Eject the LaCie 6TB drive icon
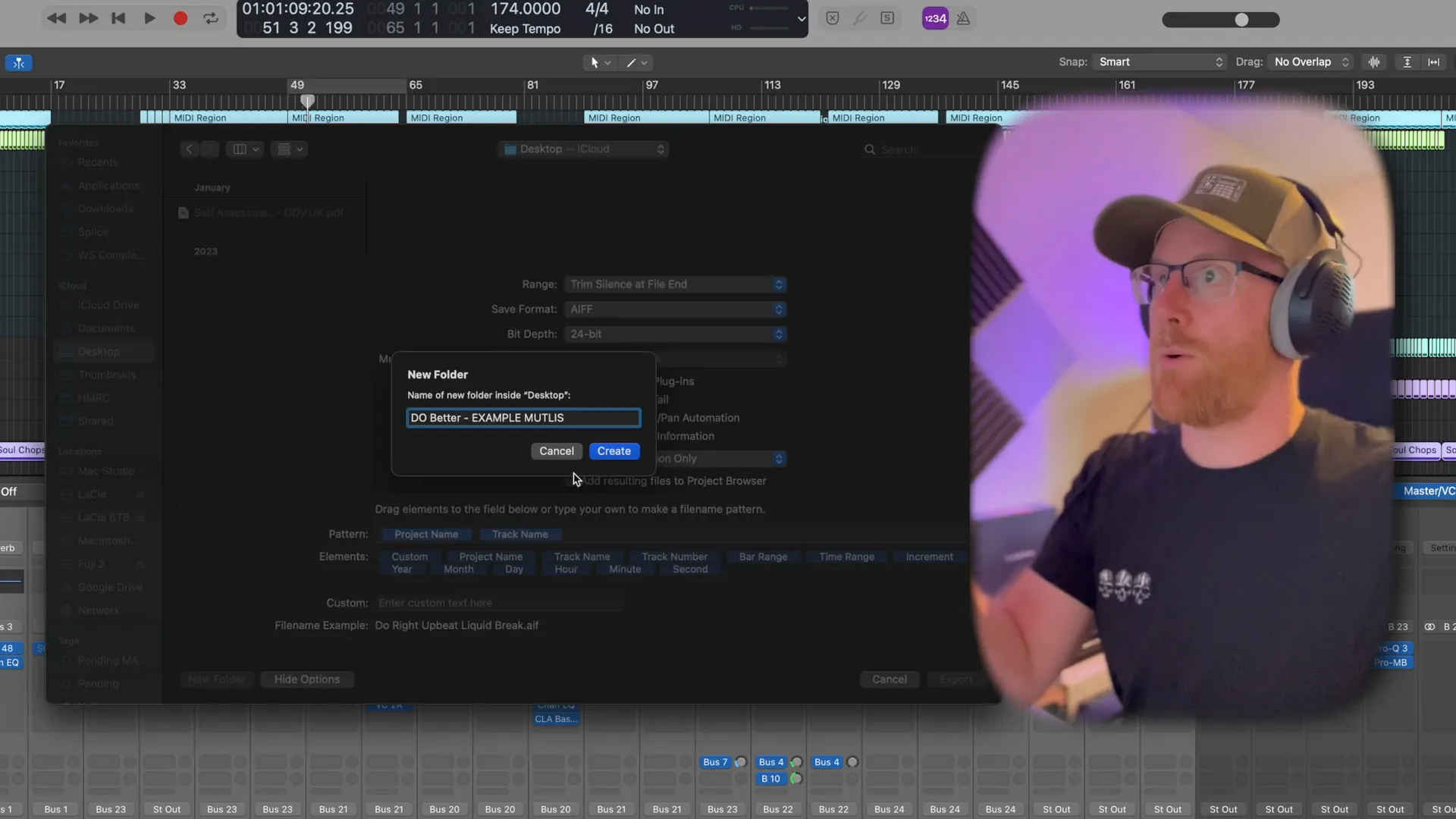This screenshot has width=1456, height=819. pyautogui.click(x=140, y=518)
